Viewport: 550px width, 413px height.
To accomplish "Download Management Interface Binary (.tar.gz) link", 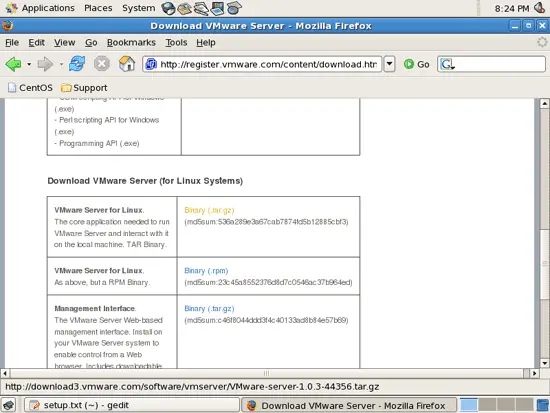I will click(x=209, y=308).
